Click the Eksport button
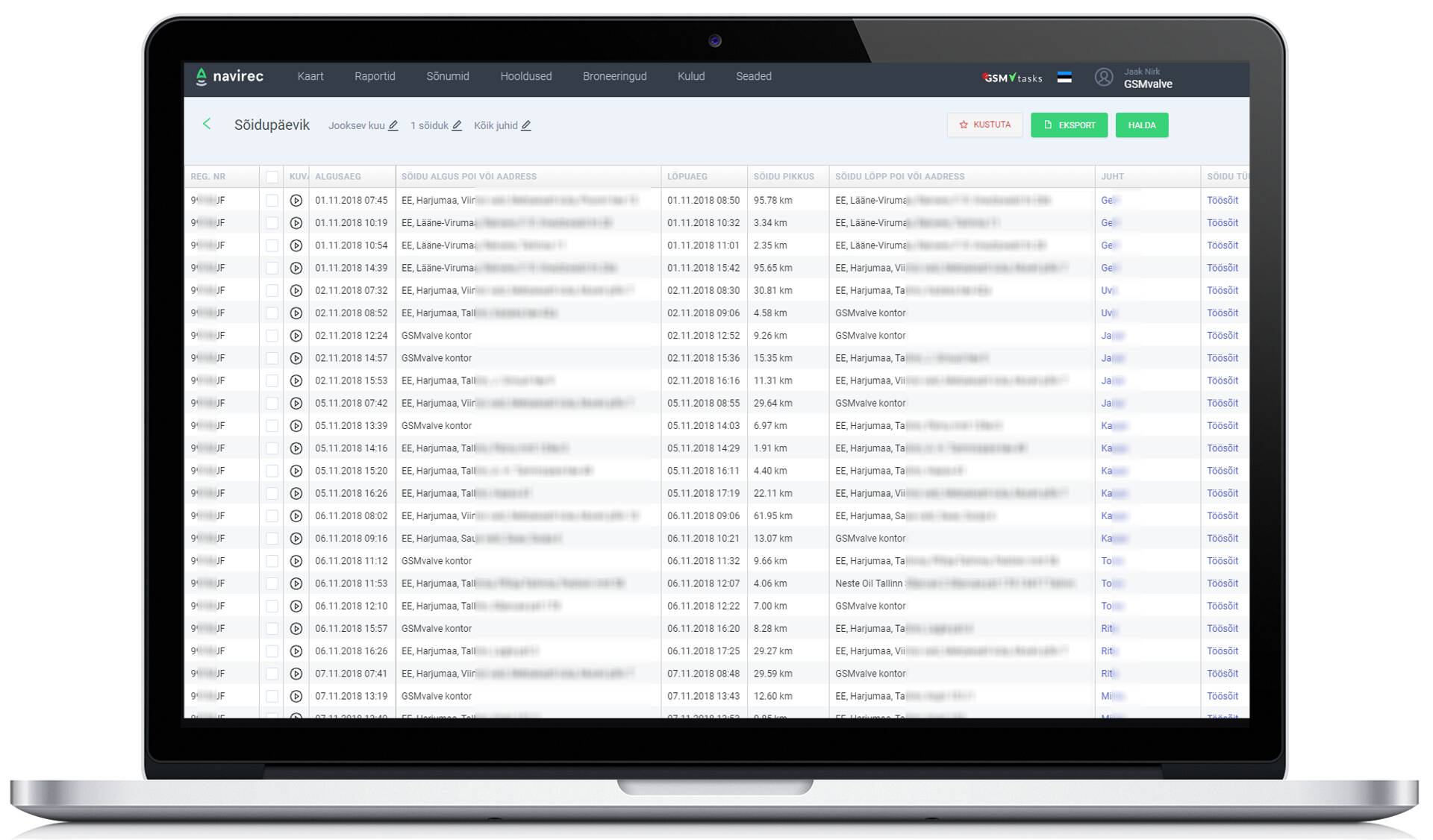Image resolution: width=1433 pixels, height=840 pixels. tap(1068, 125)
